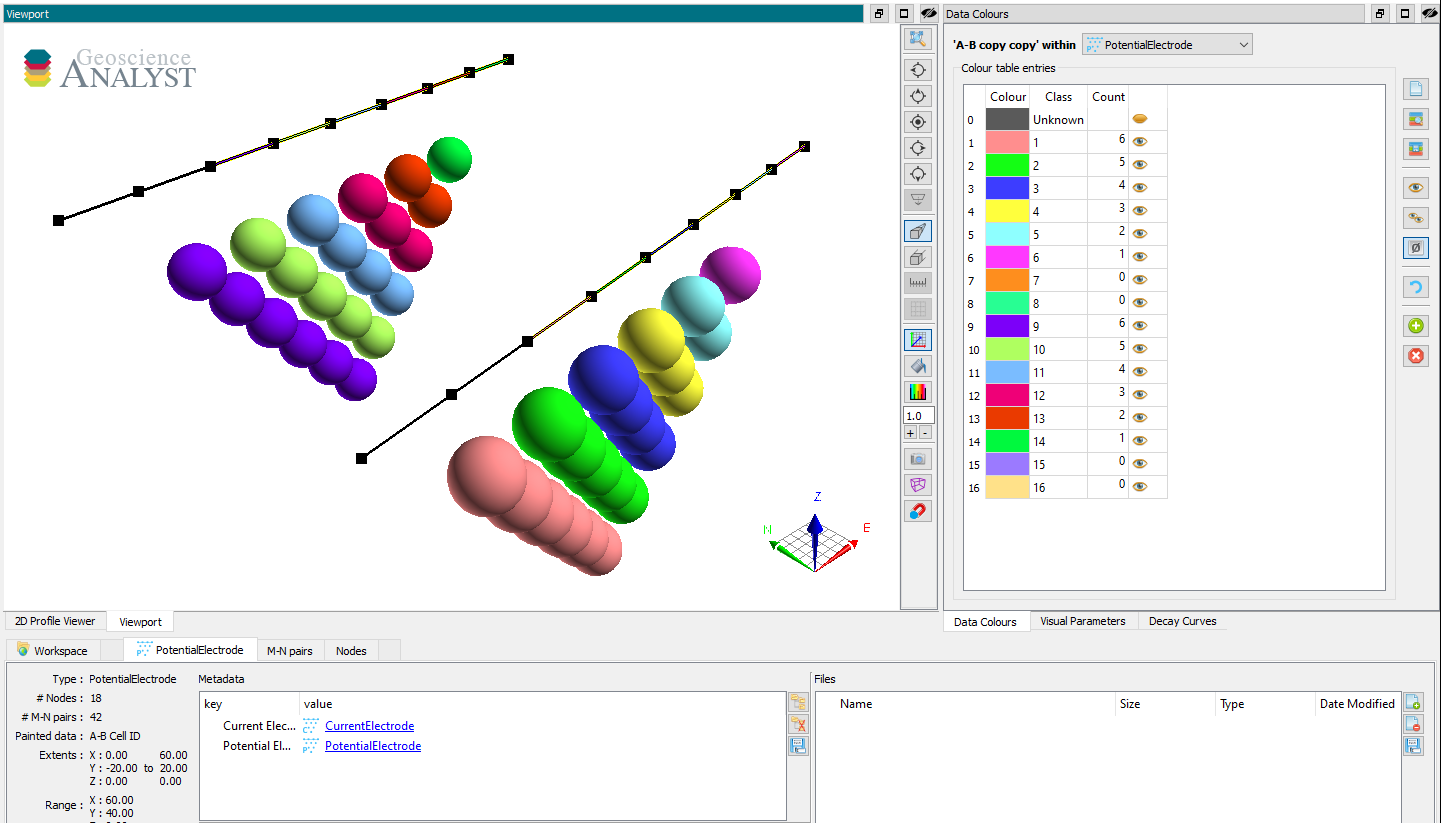1441x823 pixels.
Task: Click the green add colour entry button
Action: coord(1415,326)
